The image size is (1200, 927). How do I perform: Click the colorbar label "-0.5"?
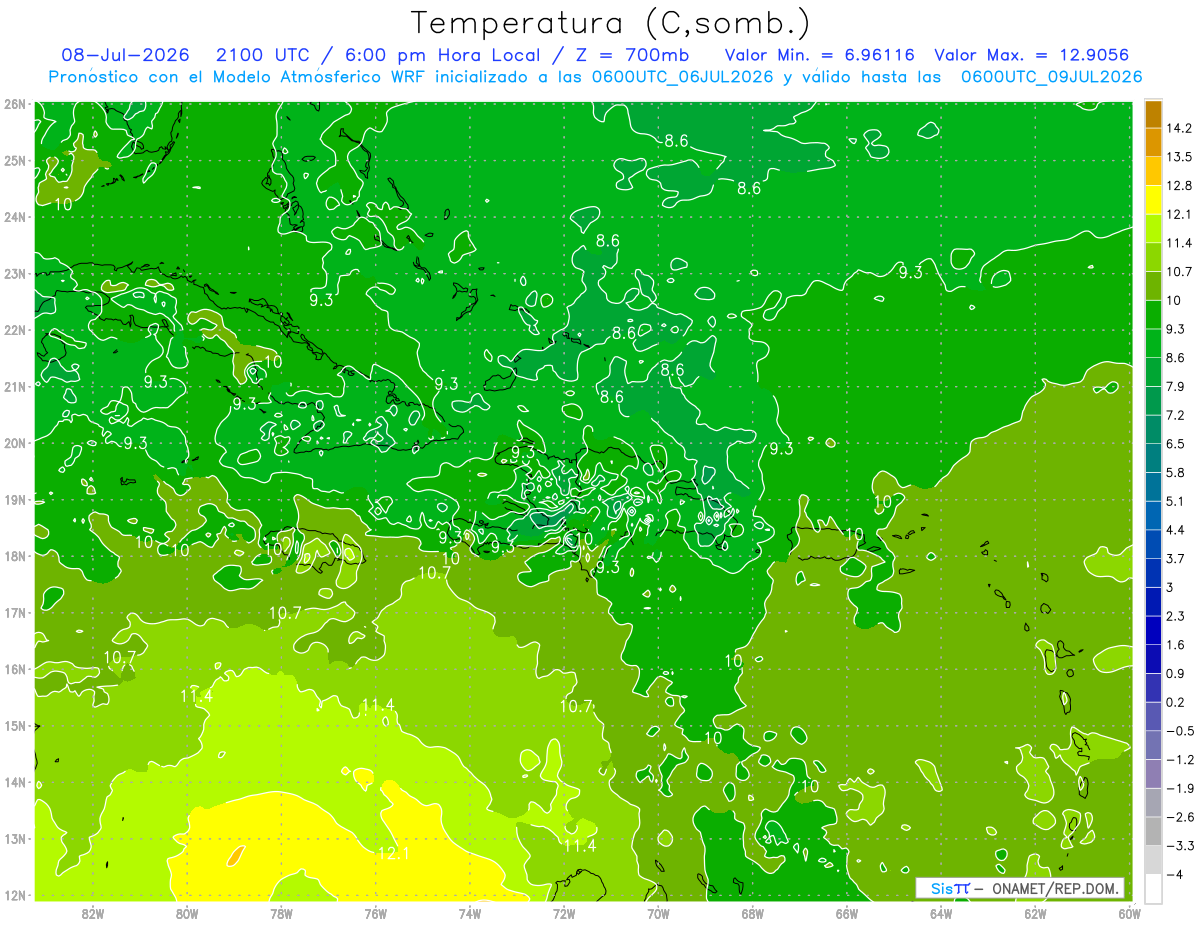(1180, 731)
